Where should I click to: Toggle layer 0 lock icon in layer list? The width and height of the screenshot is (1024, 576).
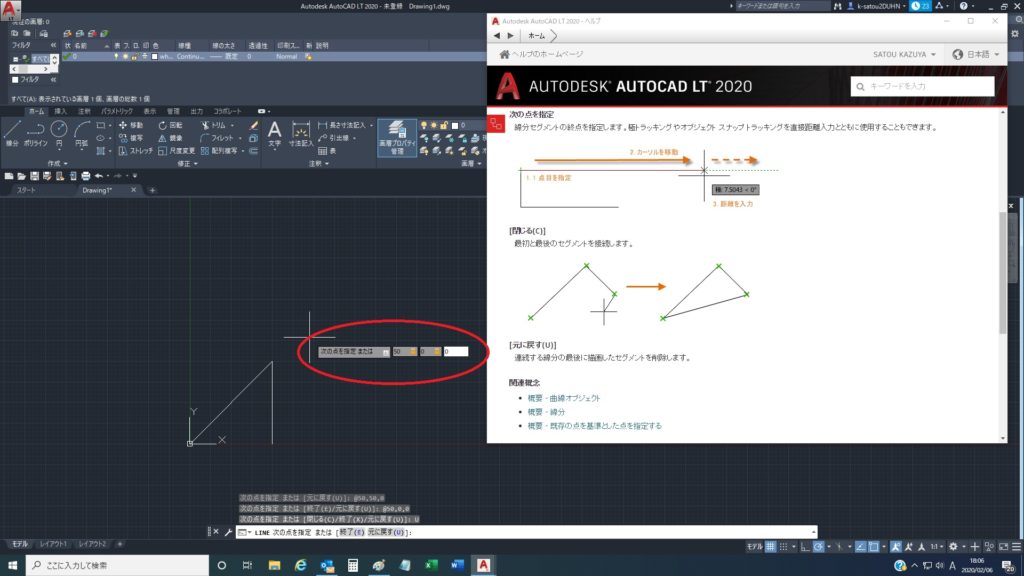tap(135, 57)
